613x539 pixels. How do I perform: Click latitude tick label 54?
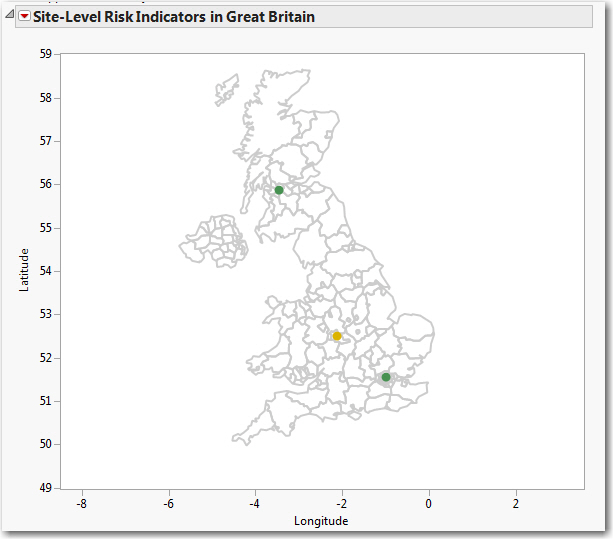point(46,271)
